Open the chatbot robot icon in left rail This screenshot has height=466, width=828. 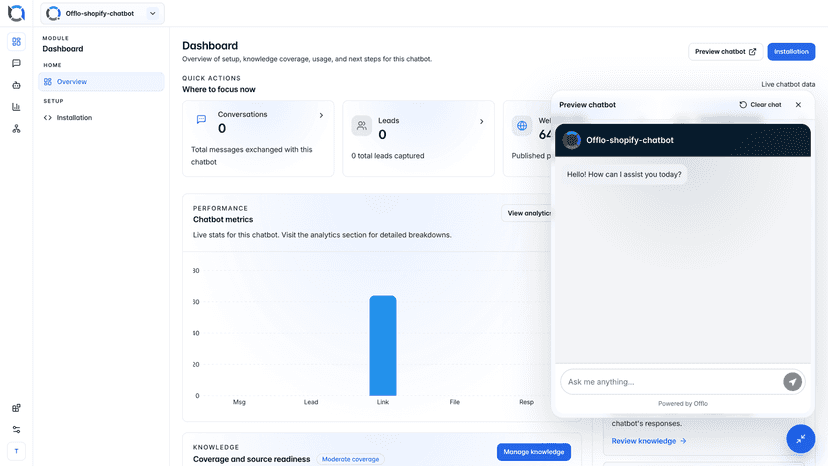16,85
